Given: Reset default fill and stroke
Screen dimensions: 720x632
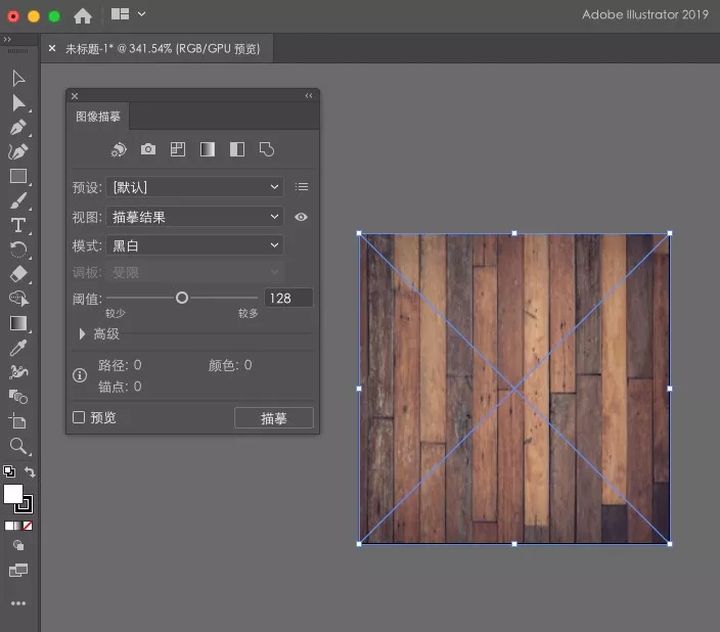Looking at the screenshot, I should [9, 471].
